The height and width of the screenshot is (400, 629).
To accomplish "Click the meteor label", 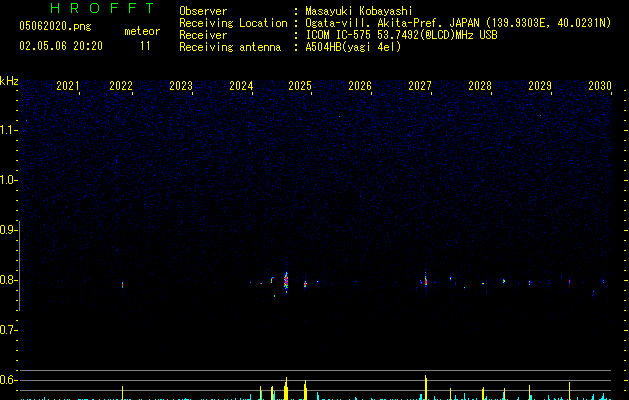I will coord(142,31).
